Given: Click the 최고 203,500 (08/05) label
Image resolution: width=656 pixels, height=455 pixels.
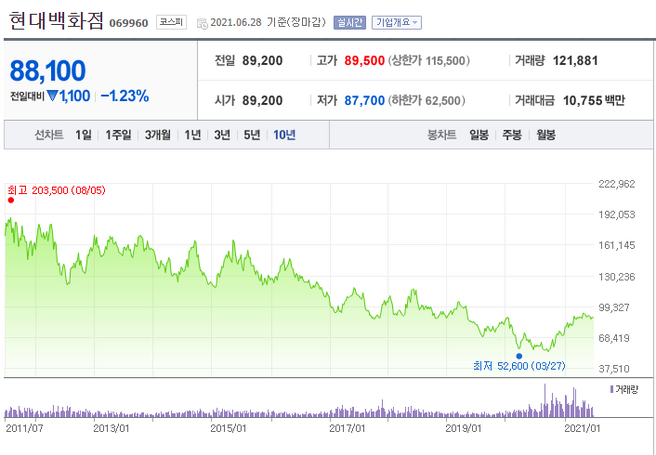Looking at the screenshot, I should (56, 191).
